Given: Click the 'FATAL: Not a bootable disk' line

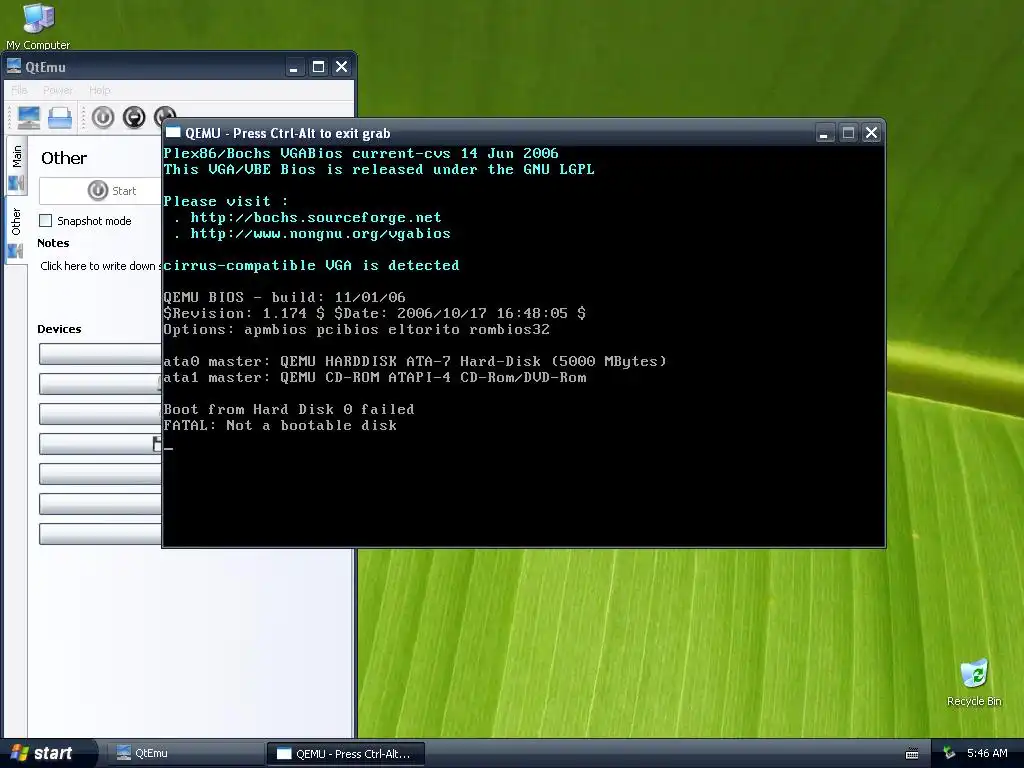Looking at the screenshot, I should [280, 426].
